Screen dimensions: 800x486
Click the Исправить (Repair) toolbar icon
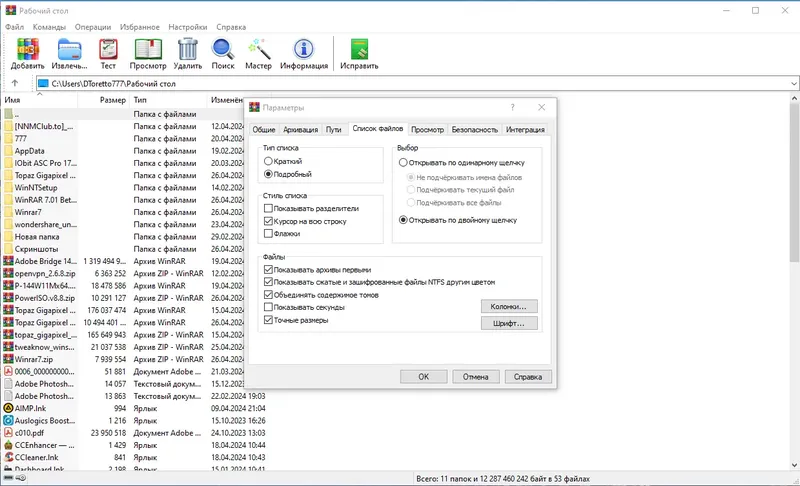[x=359, y=49]
